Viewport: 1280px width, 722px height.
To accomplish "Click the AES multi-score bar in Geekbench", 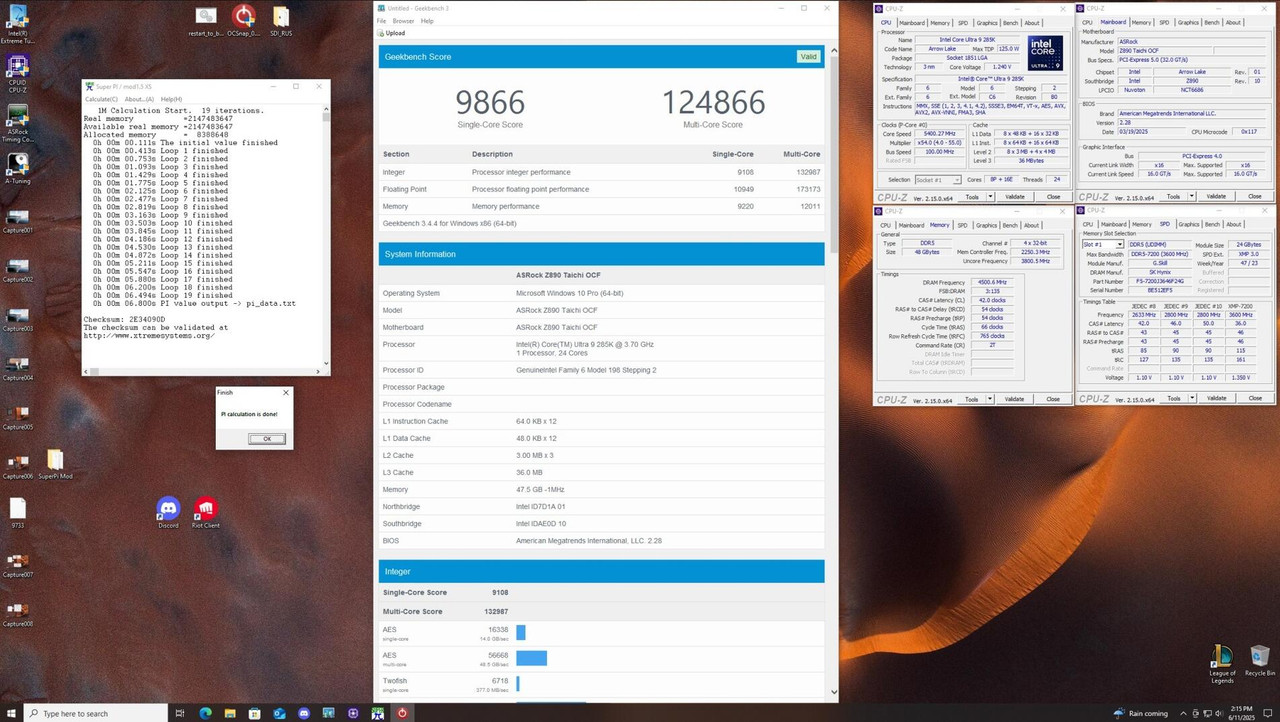I will click(x=532, y=658).
